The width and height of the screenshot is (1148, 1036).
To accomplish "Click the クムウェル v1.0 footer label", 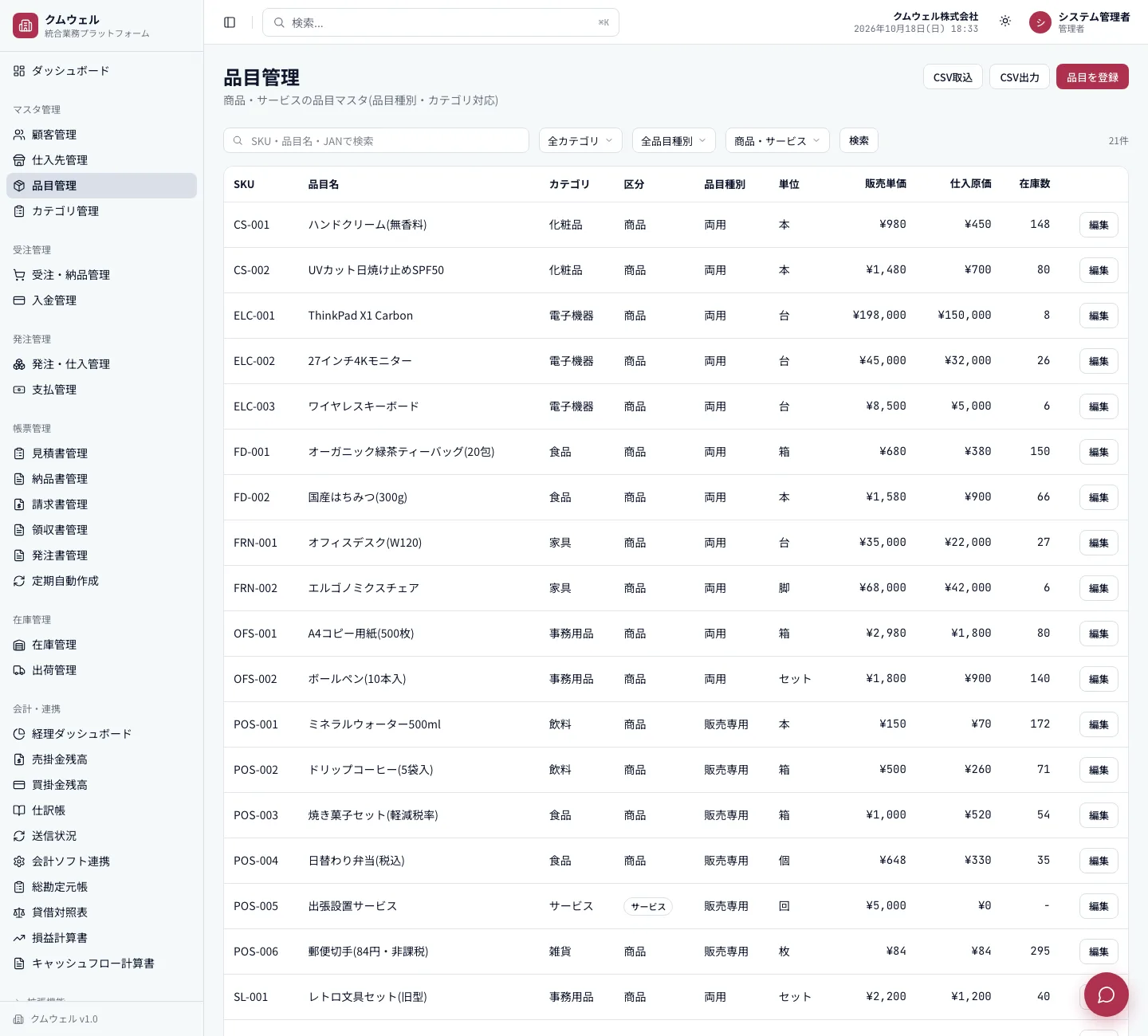I will [x=64, y=1019].
